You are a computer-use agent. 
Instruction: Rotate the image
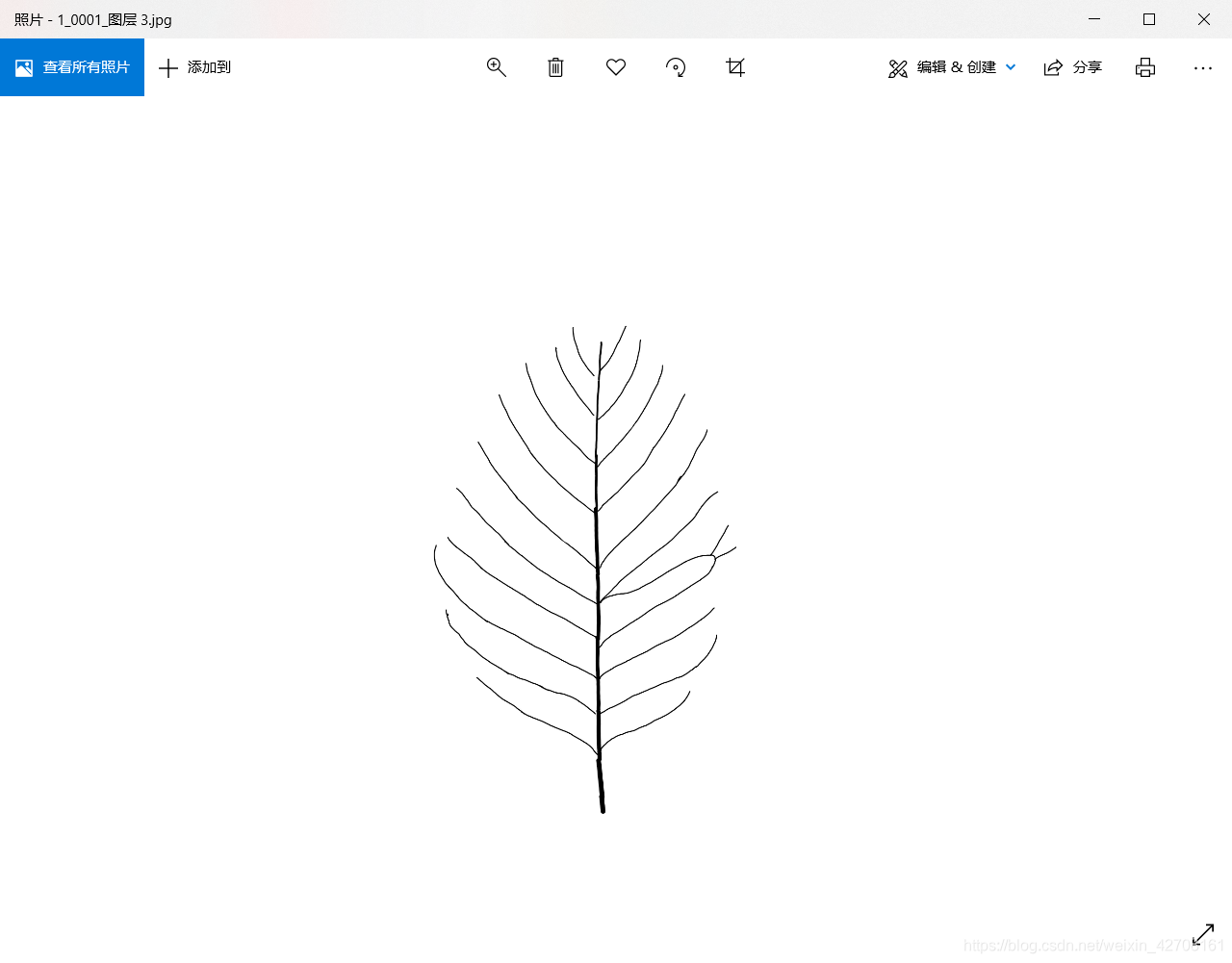676,67
